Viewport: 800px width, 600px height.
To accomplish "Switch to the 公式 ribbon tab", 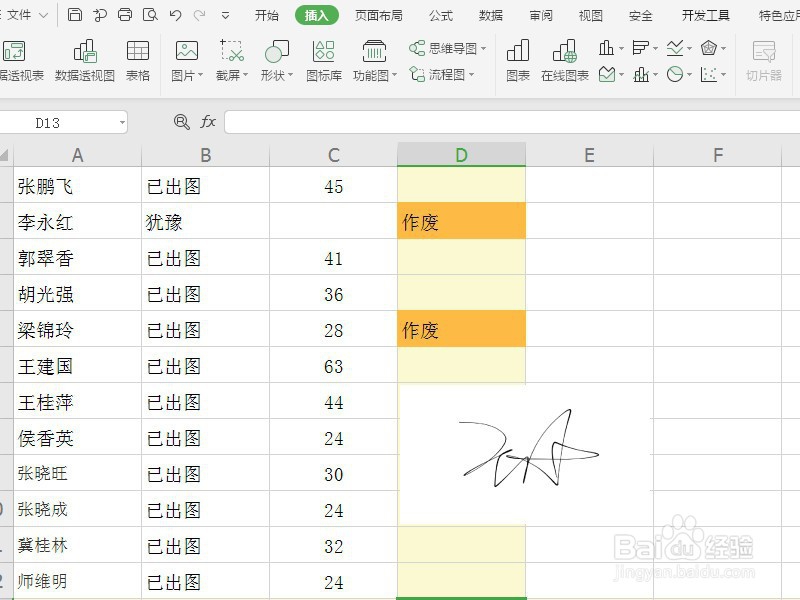I will [440, 14].
